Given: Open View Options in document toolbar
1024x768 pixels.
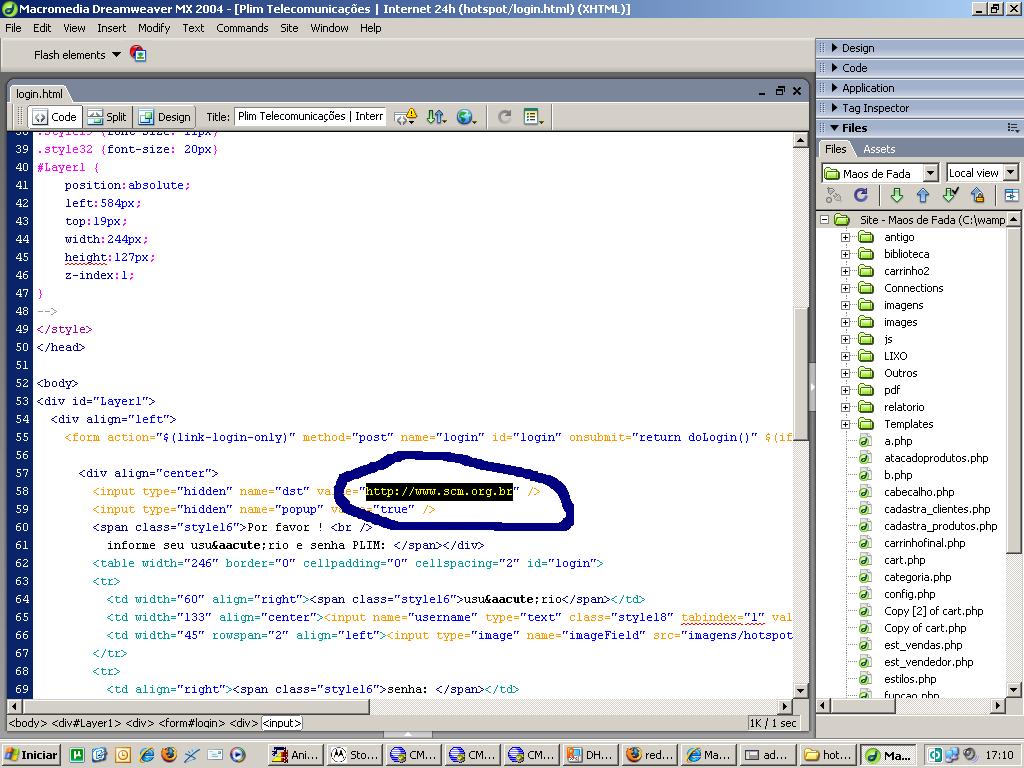Looking at the screenshot, I should (x=533, y=117).
